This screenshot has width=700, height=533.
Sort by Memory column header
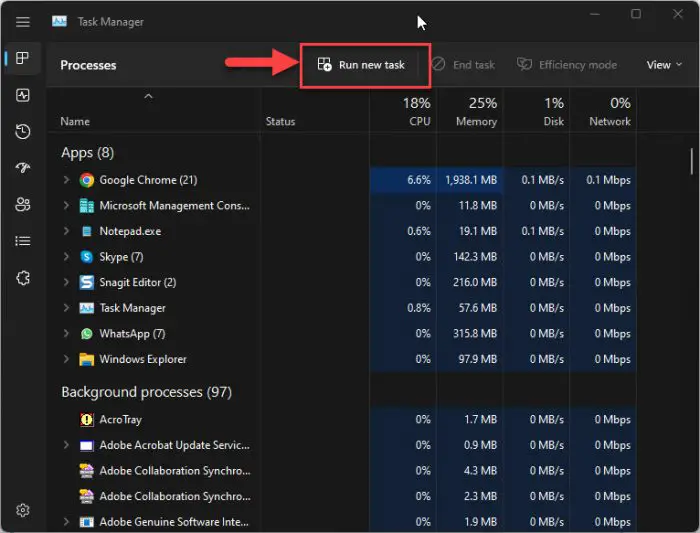tap(470, 111)
